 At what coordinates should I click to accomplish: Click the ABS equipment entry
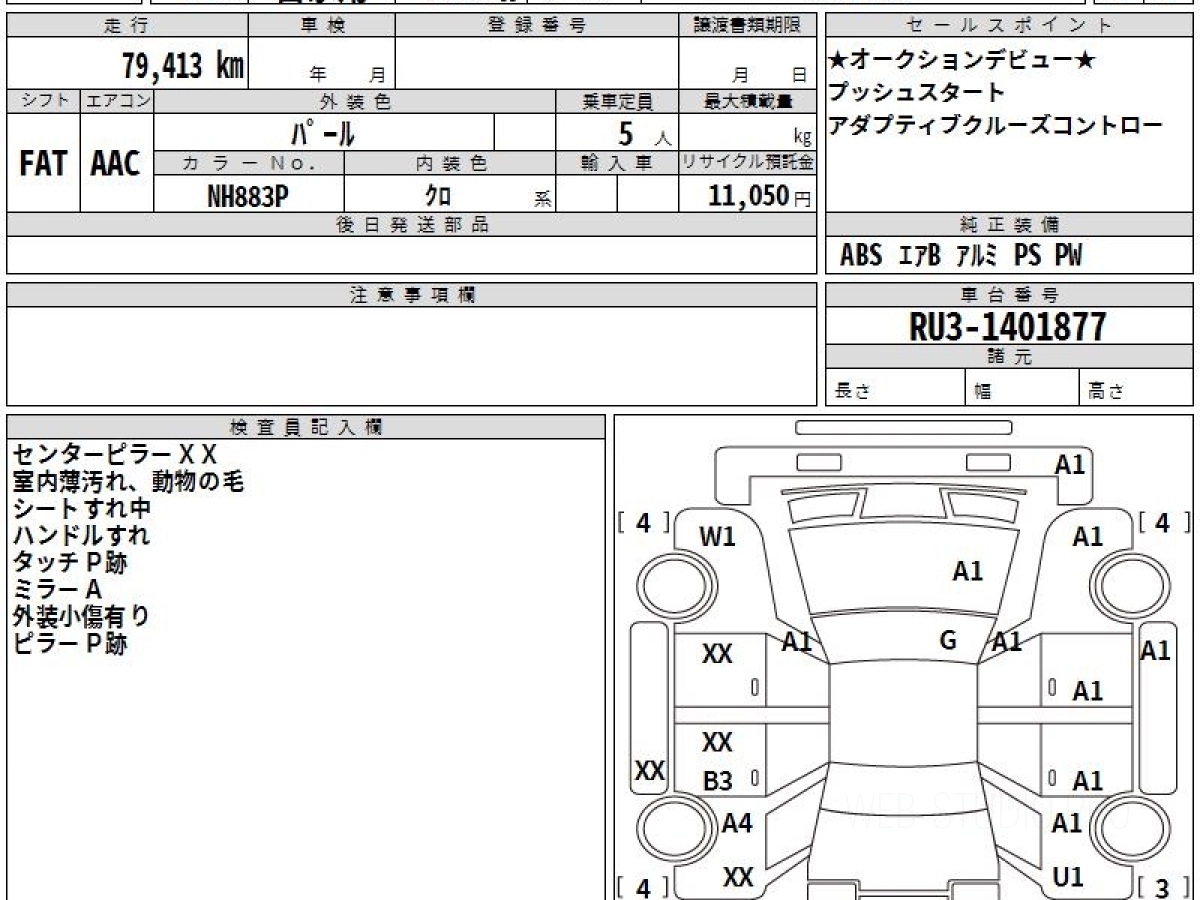tap(861, 256)
